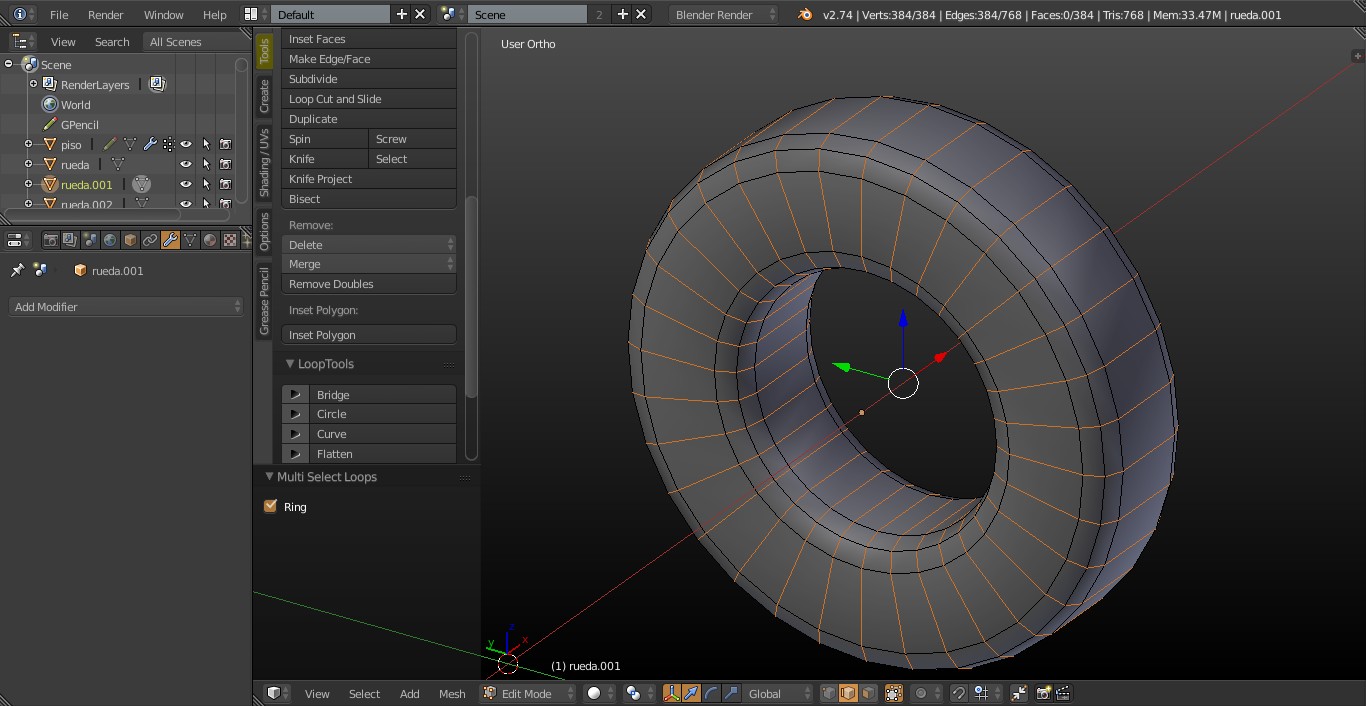This screenshot has width=1366, height=706.
Task: Switch to the Shading / UVs tab
Action: click(x=265, y=162)
